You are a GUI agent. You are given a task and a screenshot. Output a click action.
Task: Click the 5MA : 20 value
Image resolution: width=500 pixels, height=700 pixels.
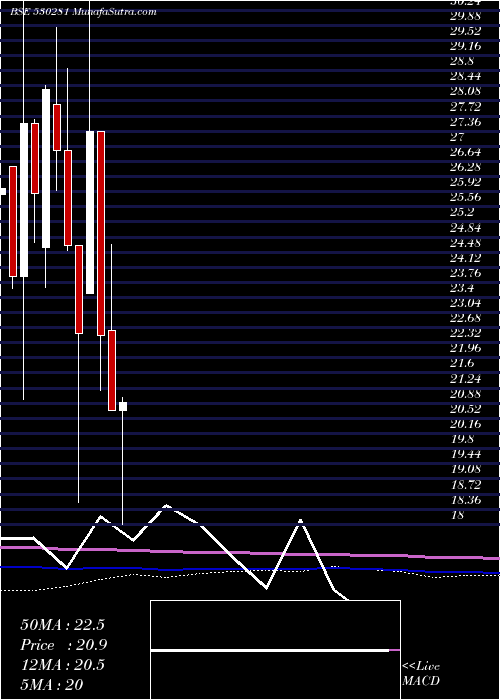click(52, 684)
